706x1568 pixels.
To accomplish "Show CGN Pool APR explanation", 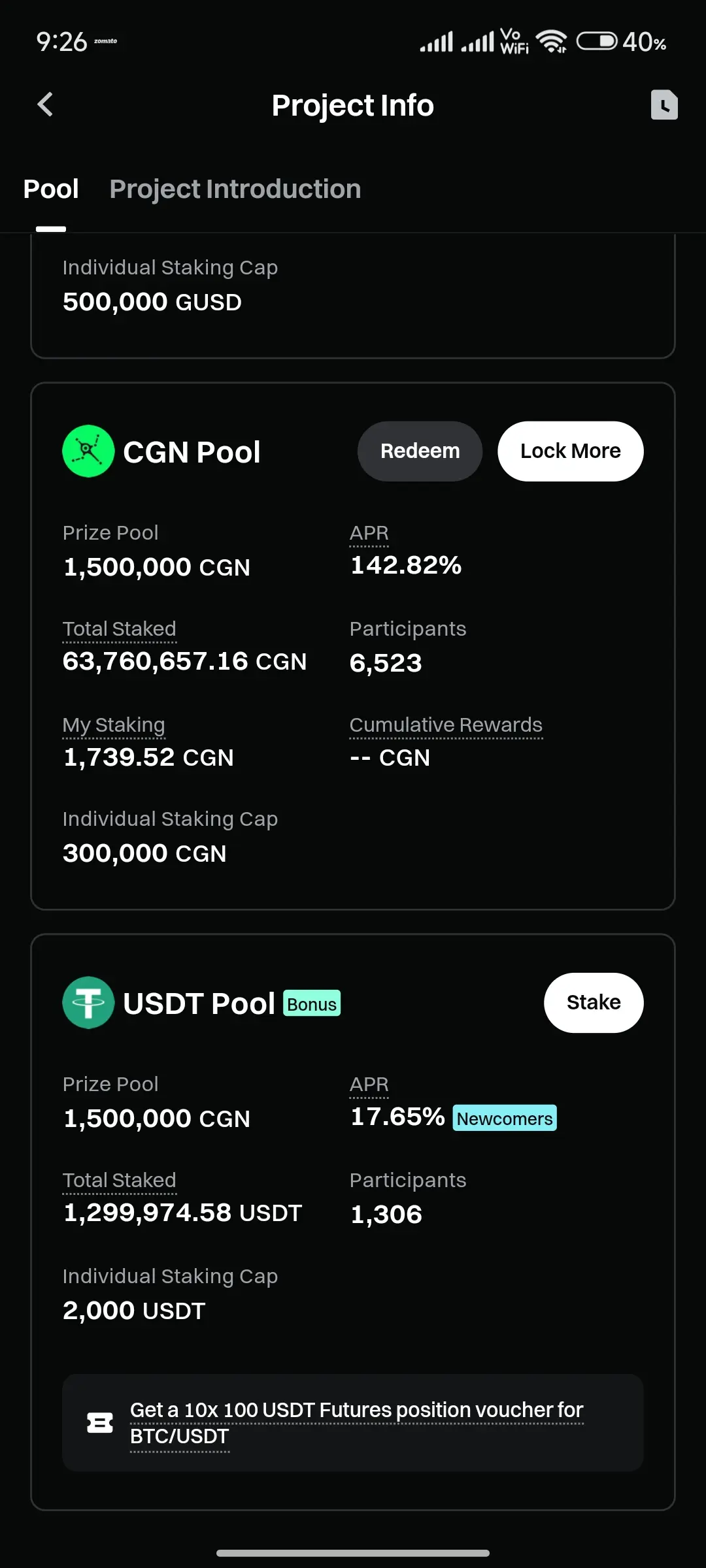I will click(369, 533).
